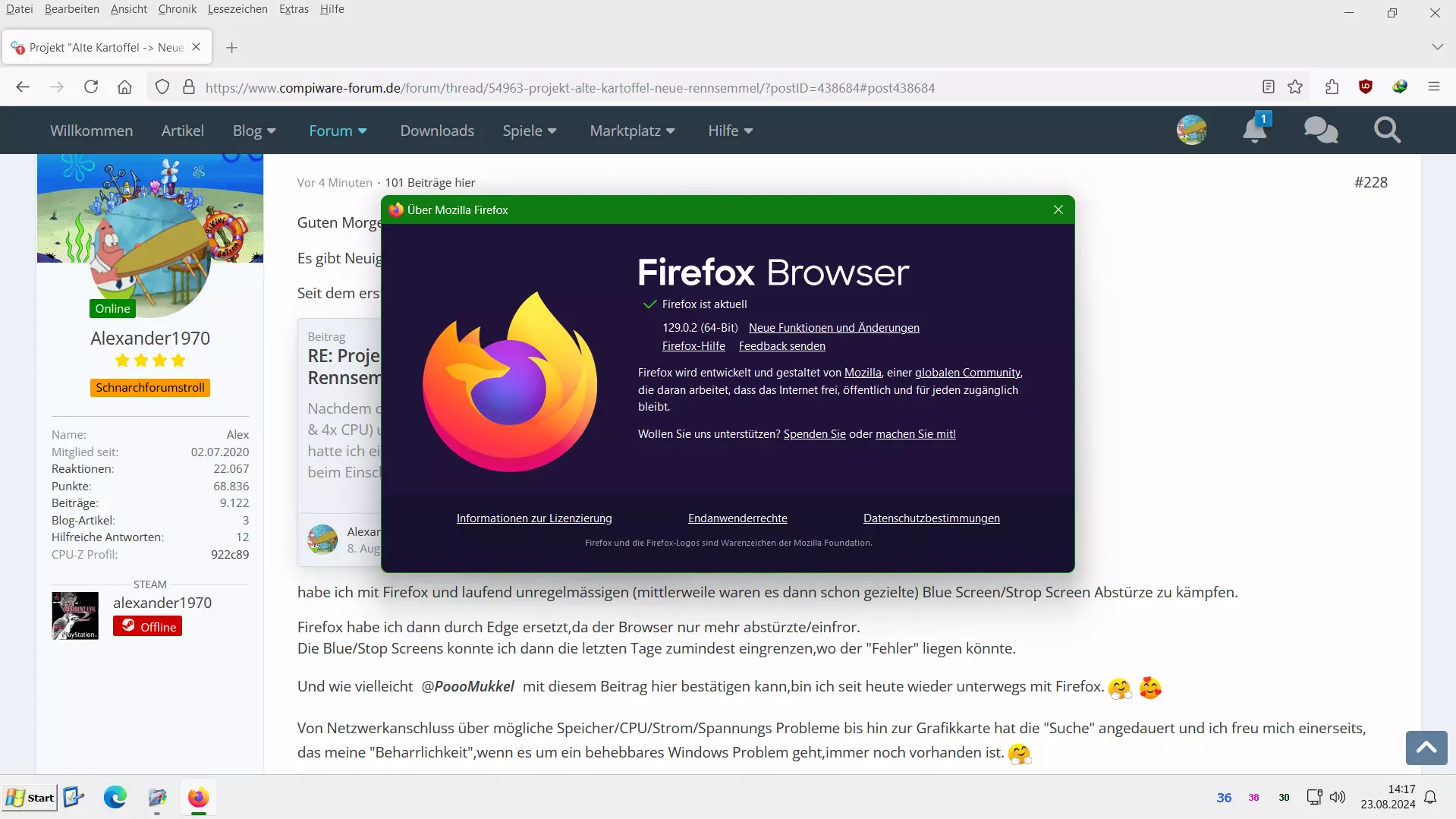
Task: Click the @PoooMukkel mention
Action: click(x=468, y=686)
